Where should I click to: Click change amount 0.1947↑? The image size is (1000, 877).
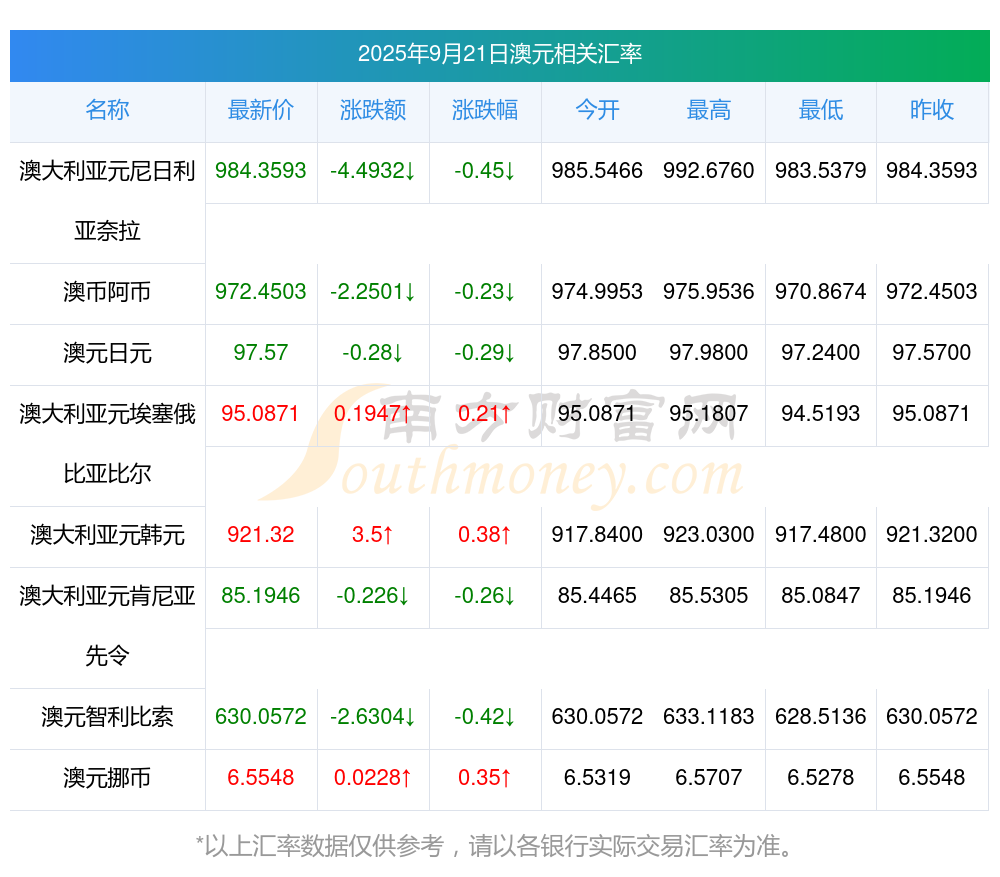(373, 414)
